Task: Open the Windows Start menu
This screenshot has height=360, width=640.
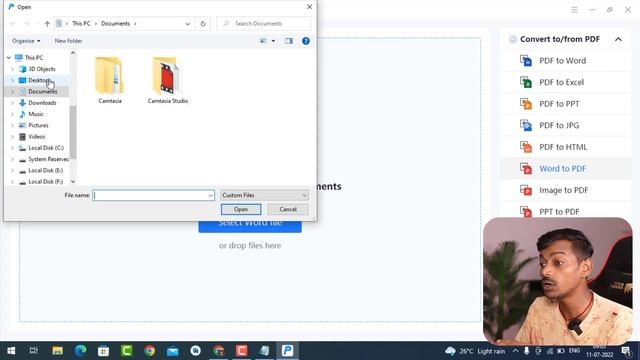Action: 11,351
